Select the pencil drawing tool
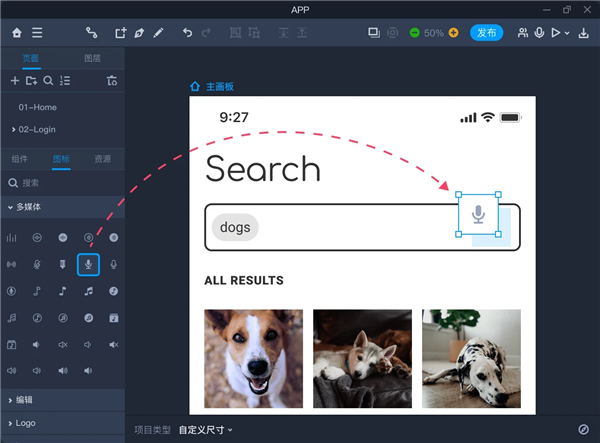The height and width of the screenshot is (443, 600). click(158, 33)
